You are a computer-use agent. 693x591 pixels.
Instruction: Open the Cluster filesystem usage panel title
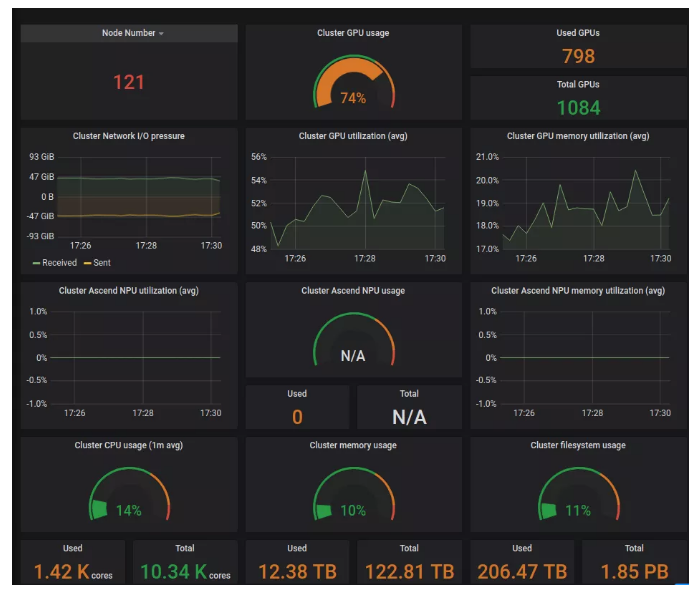pyautogui.click(x=578, y=445)
